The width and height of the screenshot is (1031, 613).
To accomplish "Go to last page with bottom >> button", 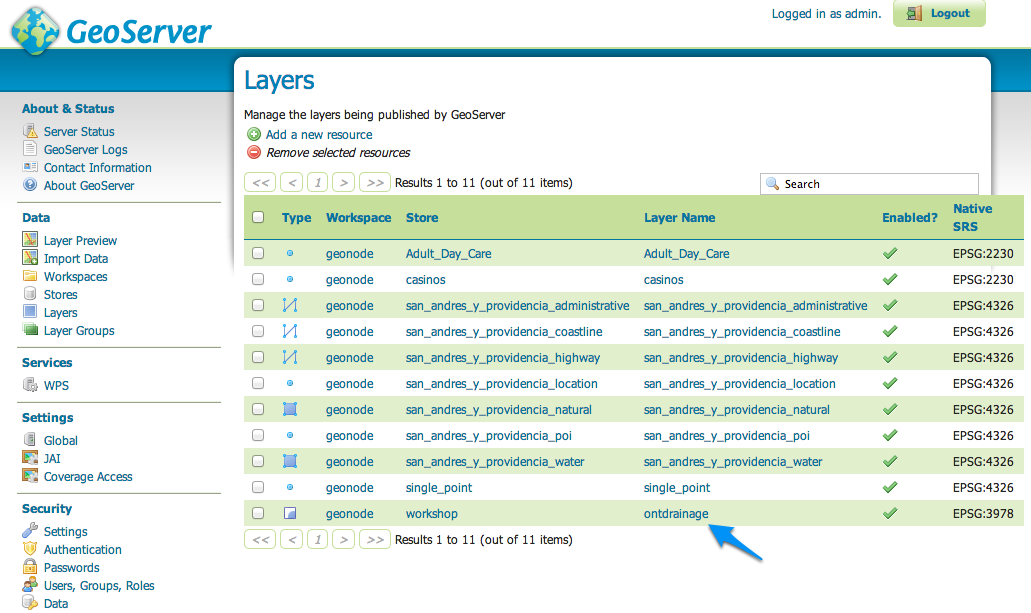I will [x=375, y=539].
